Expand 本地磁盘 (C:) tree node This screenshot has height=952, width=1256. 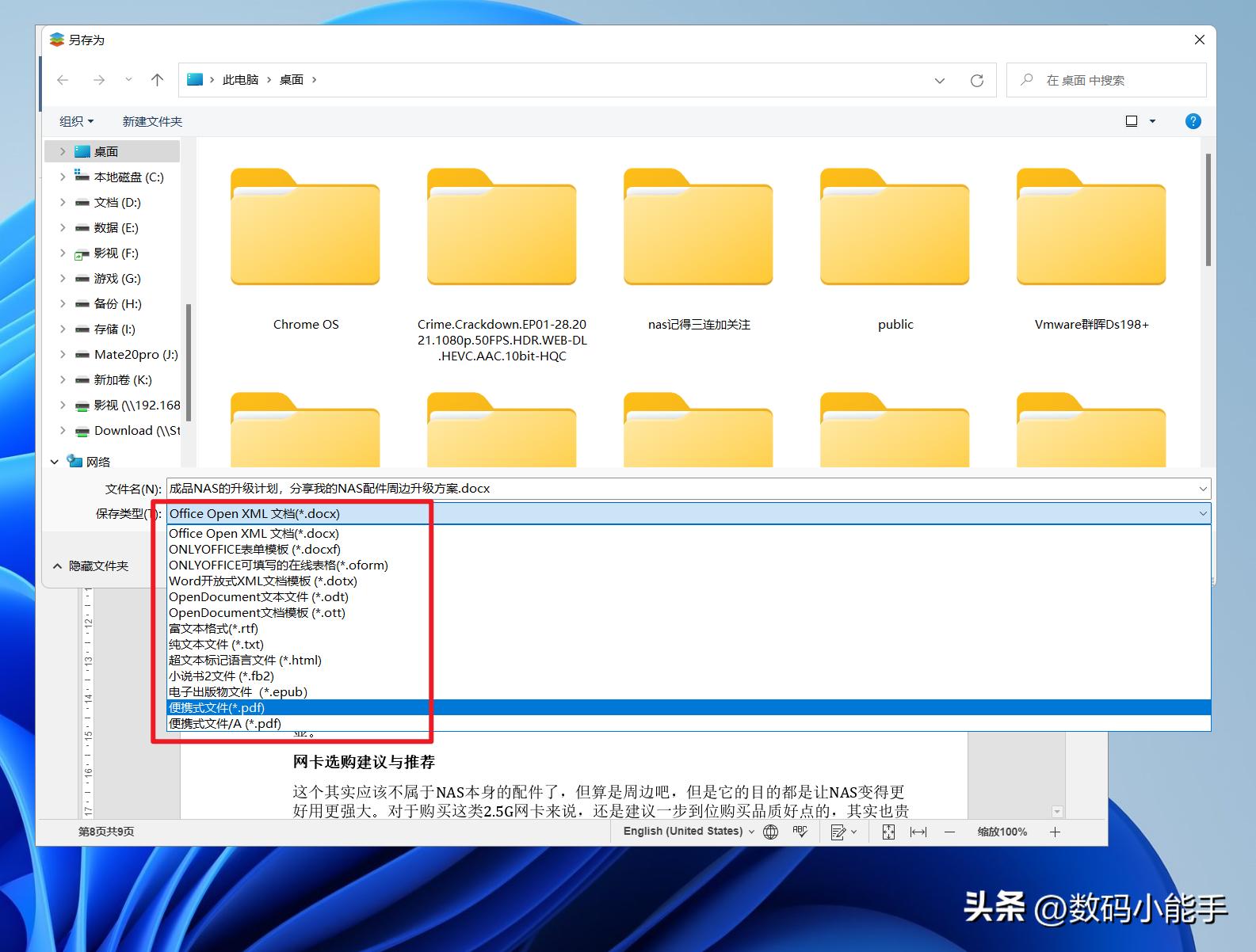click(63, 177)
